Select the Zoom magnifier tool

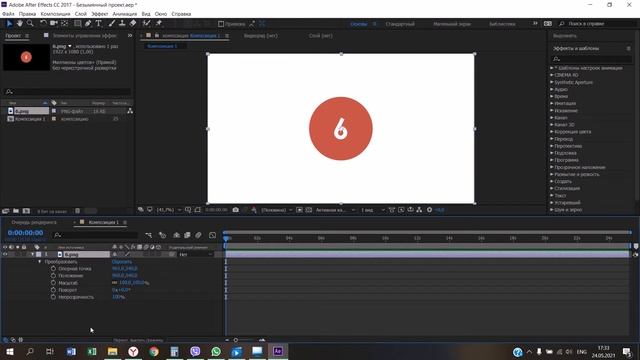30,24
